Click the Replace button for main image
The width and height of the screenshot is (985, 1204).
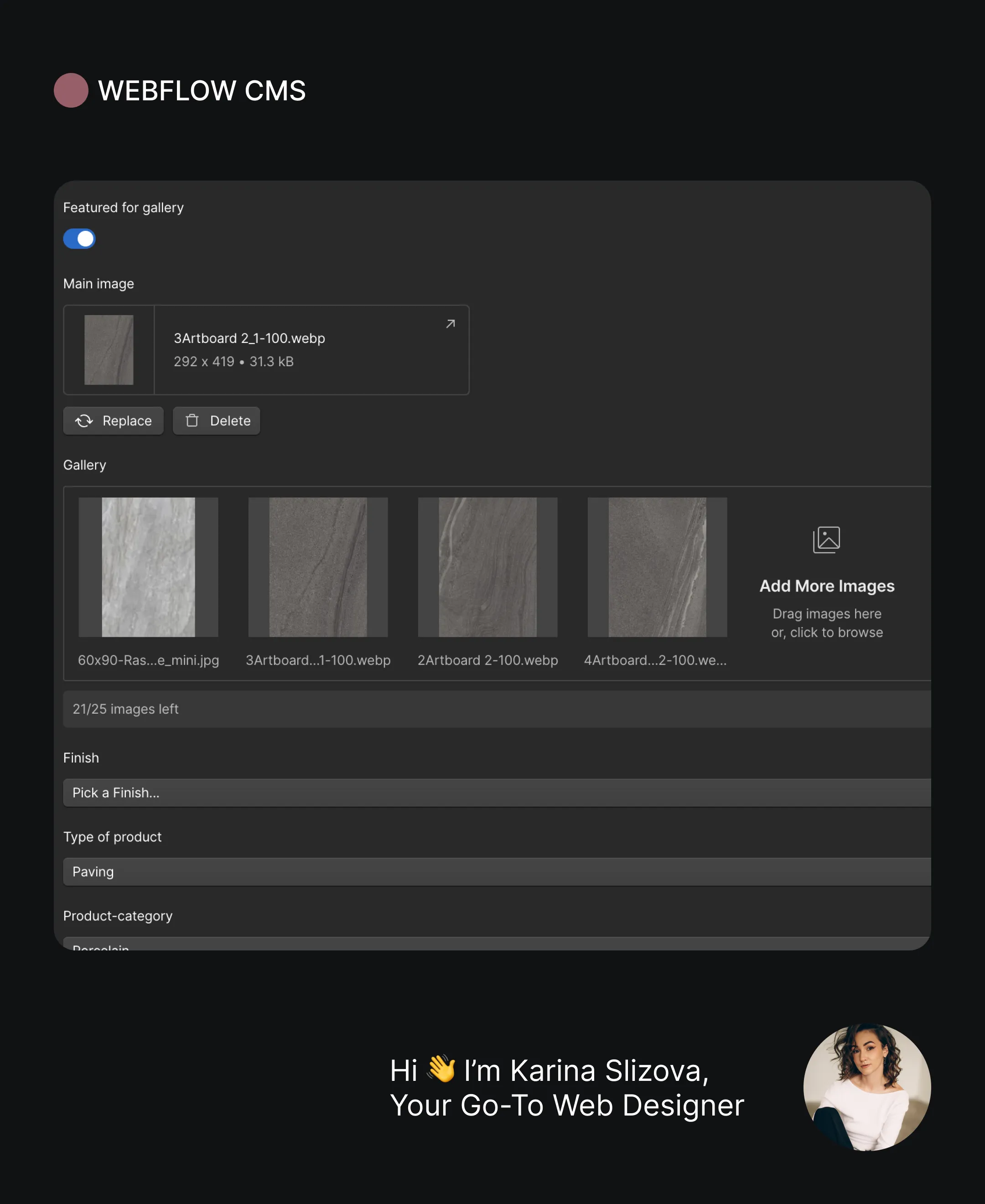[x=114, y=421]
